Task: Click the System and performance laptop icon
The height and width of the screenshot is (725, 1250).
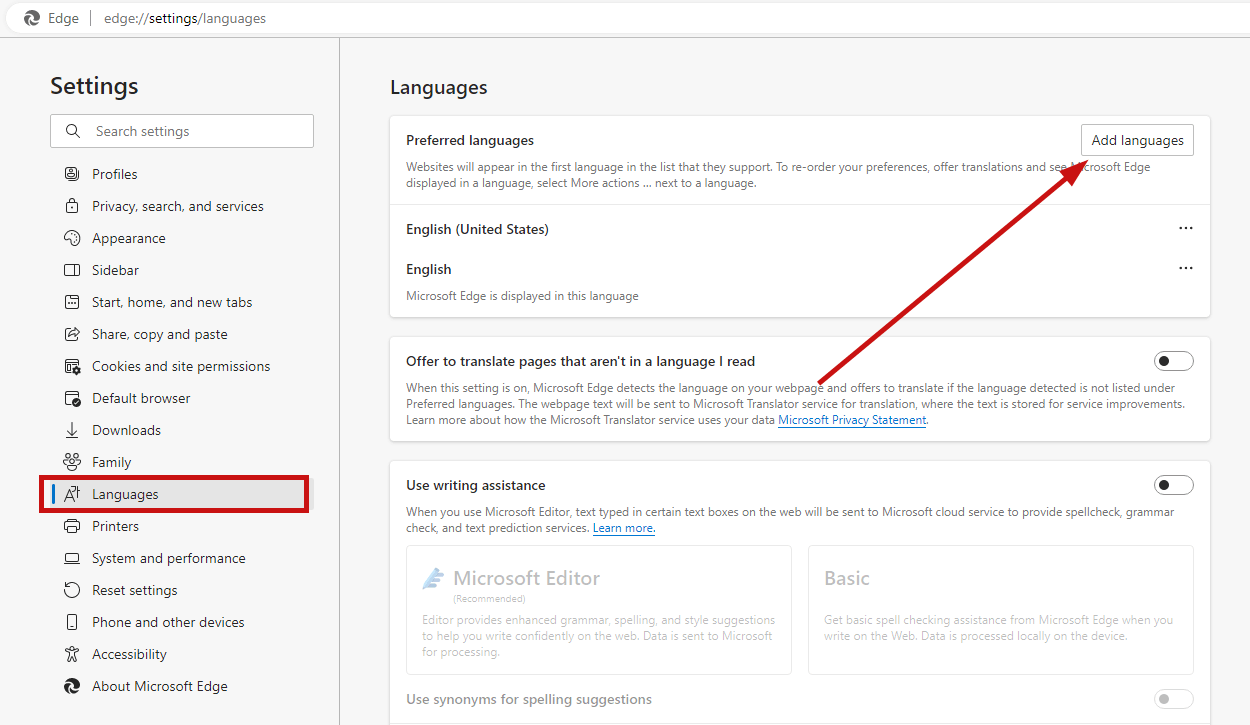Action: (x=72, y=558)
